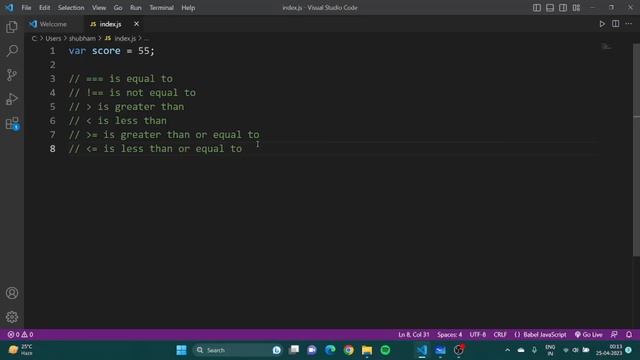Open Spotify from the taskbar
The height and width of the screenshot is (360, 640).
(x=385, y=350)
